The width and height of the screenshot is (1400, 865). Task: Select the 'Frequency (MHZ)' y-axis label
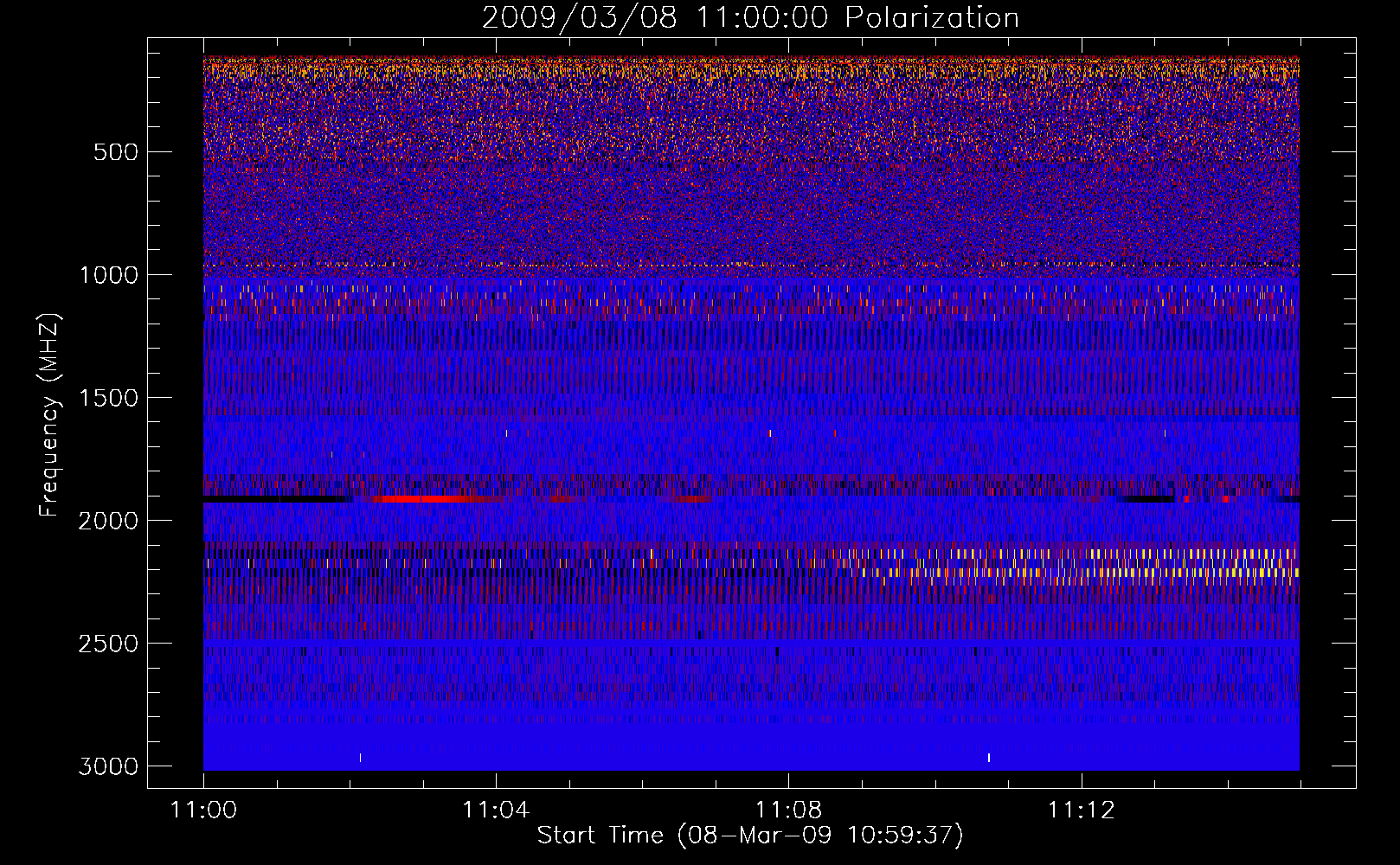click(50, 415)
